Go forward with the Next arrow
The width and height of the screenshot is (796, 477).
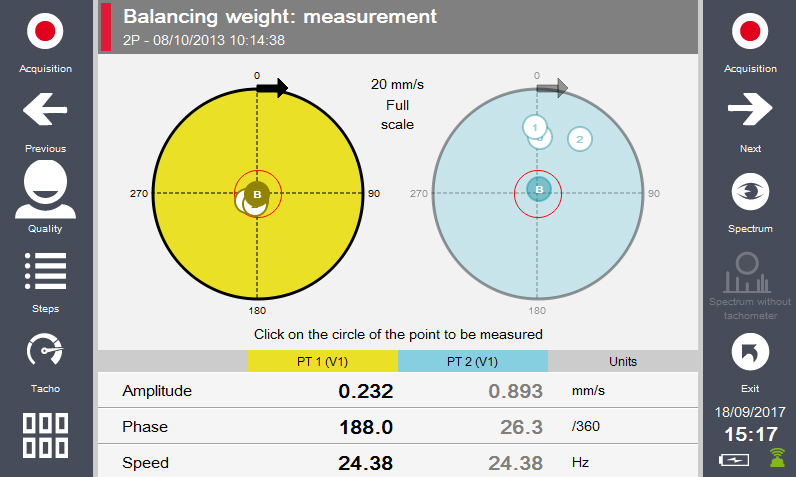[x=750, y=110]
